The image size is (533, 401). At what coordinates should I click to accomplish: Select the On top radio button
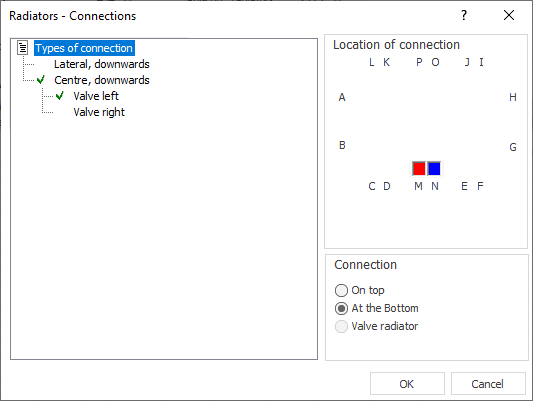[341, 290]
